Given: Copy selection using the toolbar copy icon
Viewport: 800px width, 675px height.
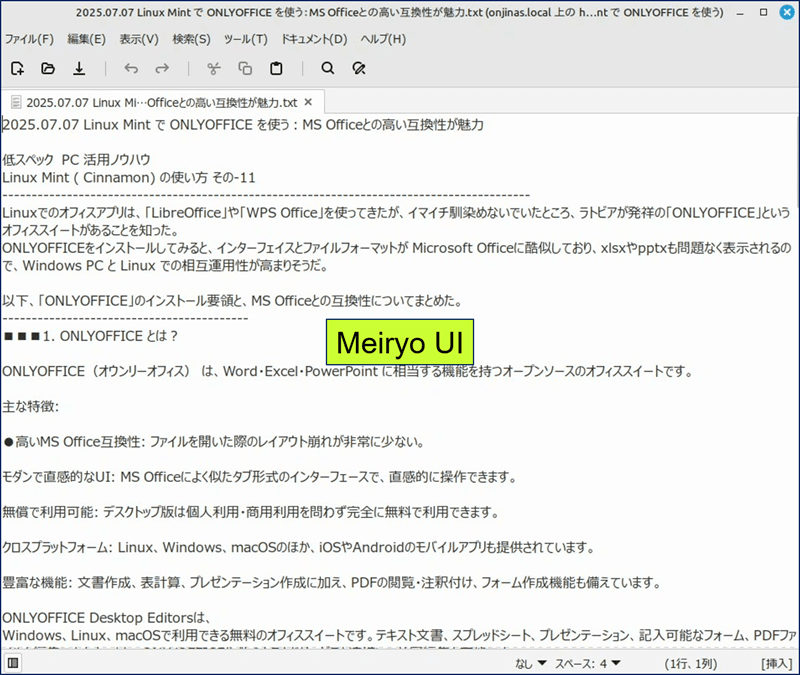Looking at the screenshot, I should 245,68.
